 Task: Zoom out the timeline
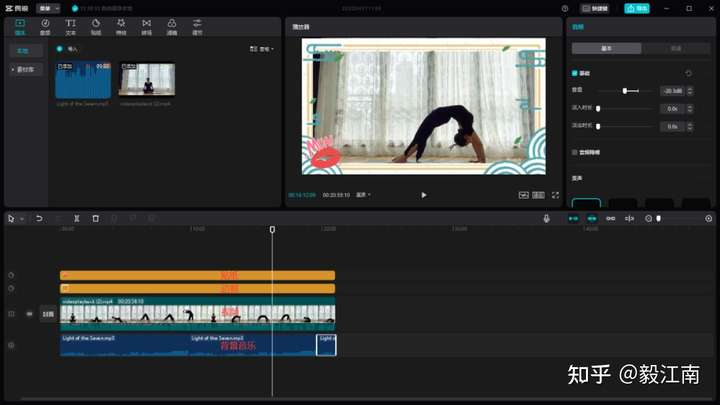coord(648,219)
